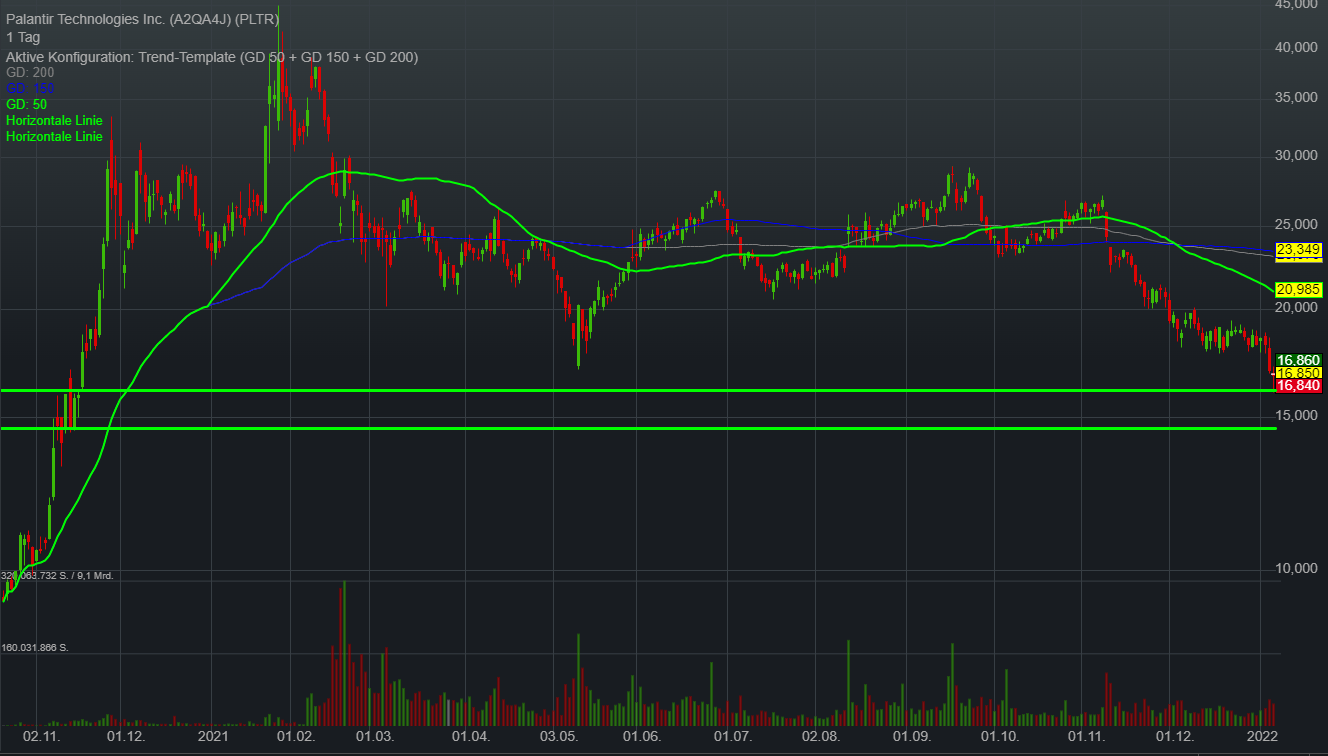Click the 01.03. date axis label

tap(374, 736)
